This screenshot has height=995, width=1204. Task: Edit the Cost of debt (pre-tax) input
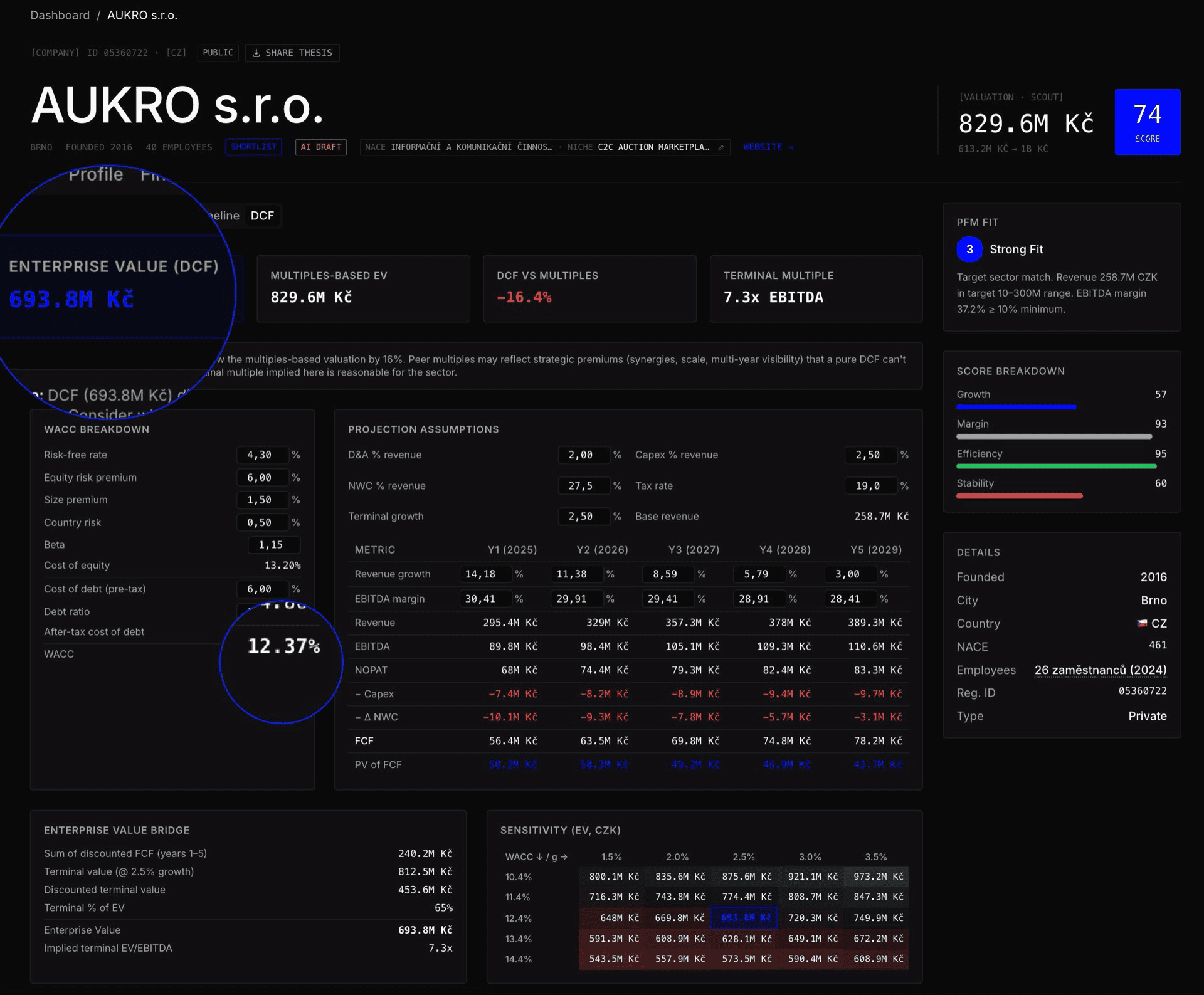pyautogui.click(x=263, y=589)
